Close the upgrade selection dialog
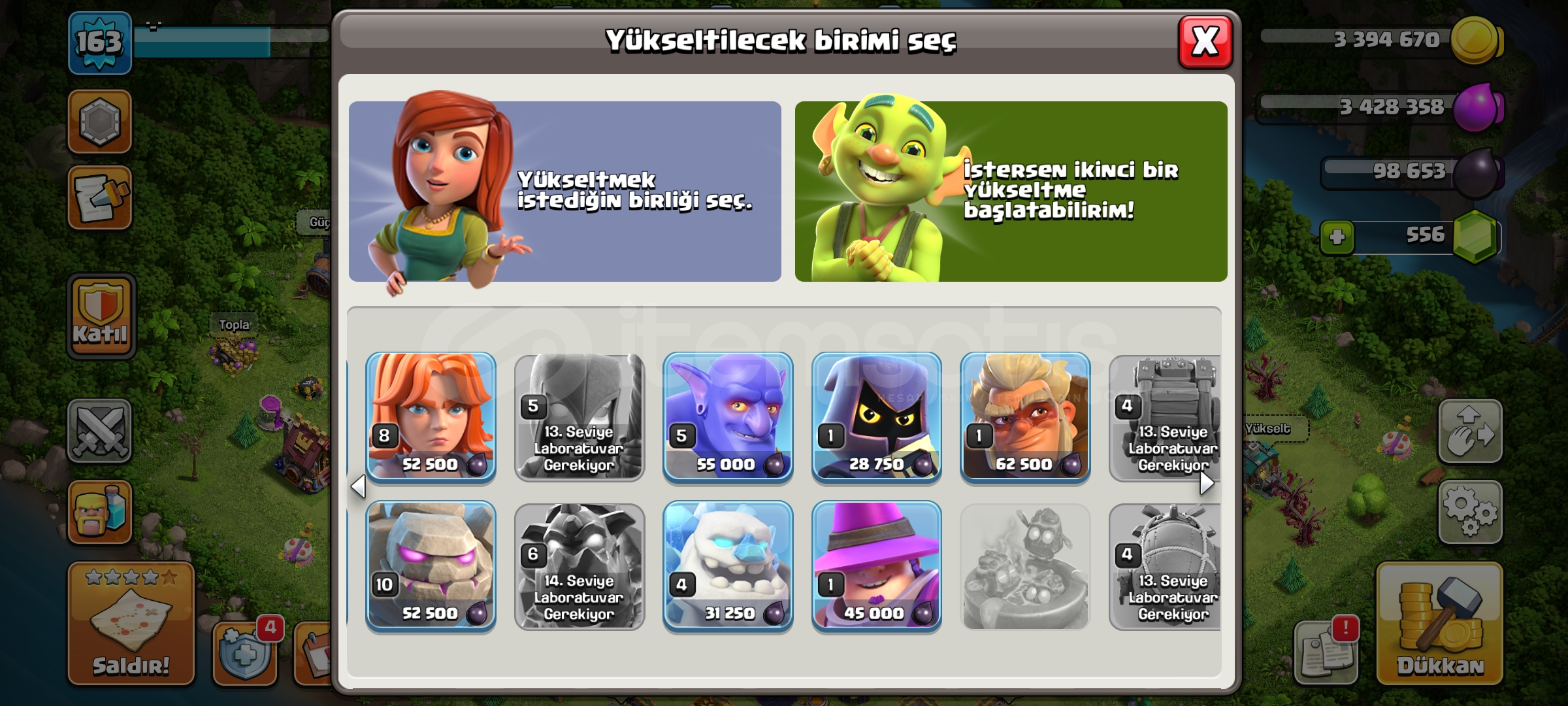The width and height of the screenshot is (1568, 706). (1205, 42)
